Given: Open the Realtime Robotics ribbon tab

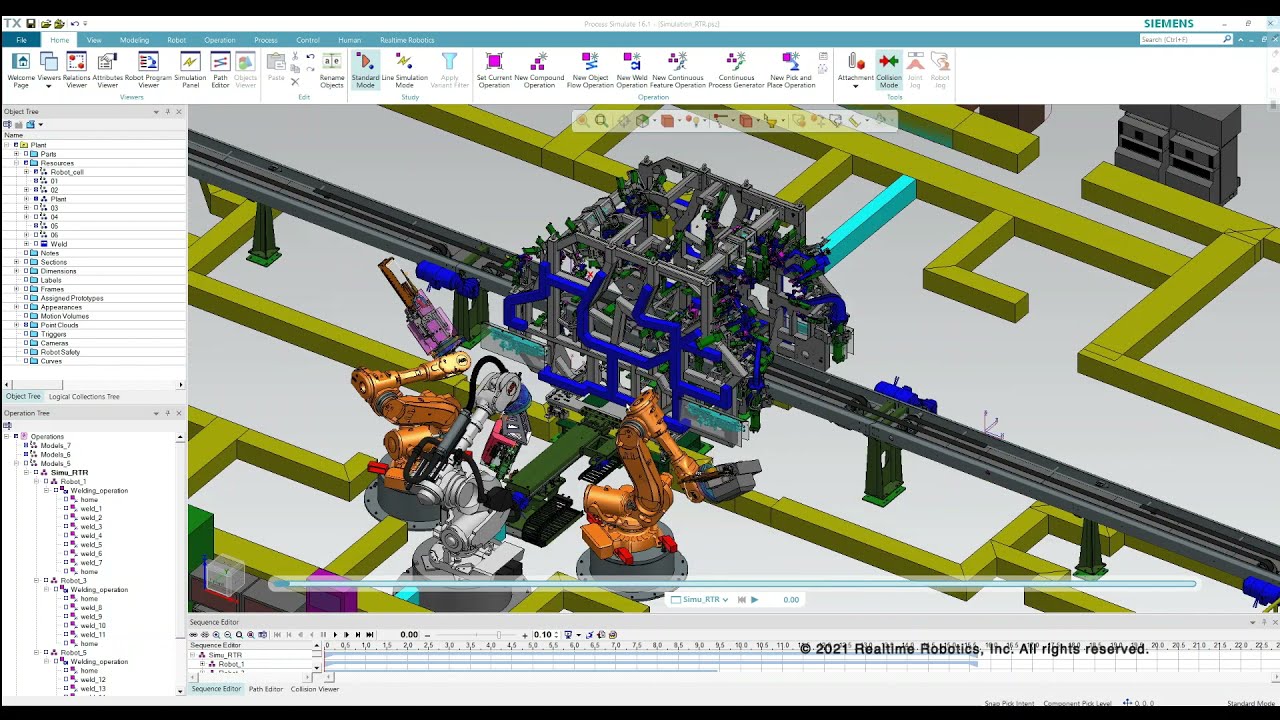Looking at the screenshot, I should [407, 40].
